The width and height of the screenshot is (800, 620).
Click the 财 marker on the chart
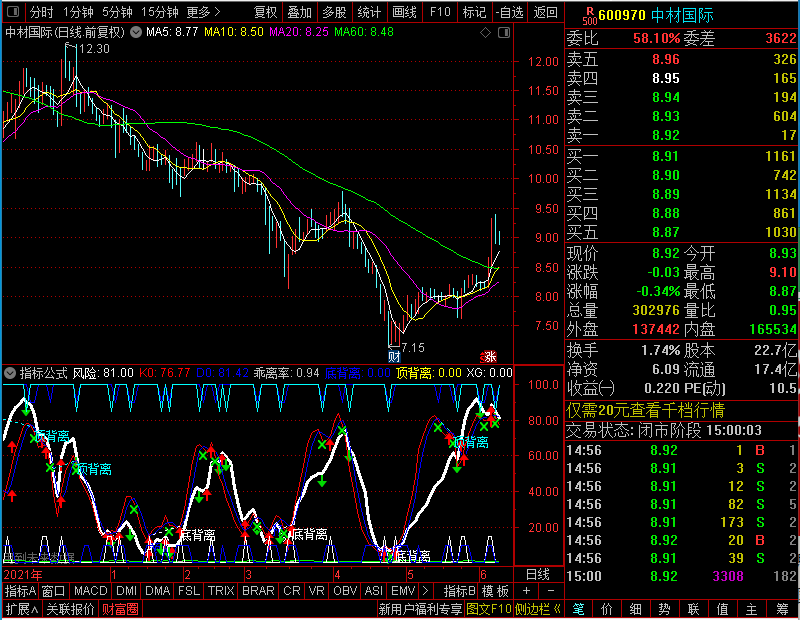(x=394, y=356)
